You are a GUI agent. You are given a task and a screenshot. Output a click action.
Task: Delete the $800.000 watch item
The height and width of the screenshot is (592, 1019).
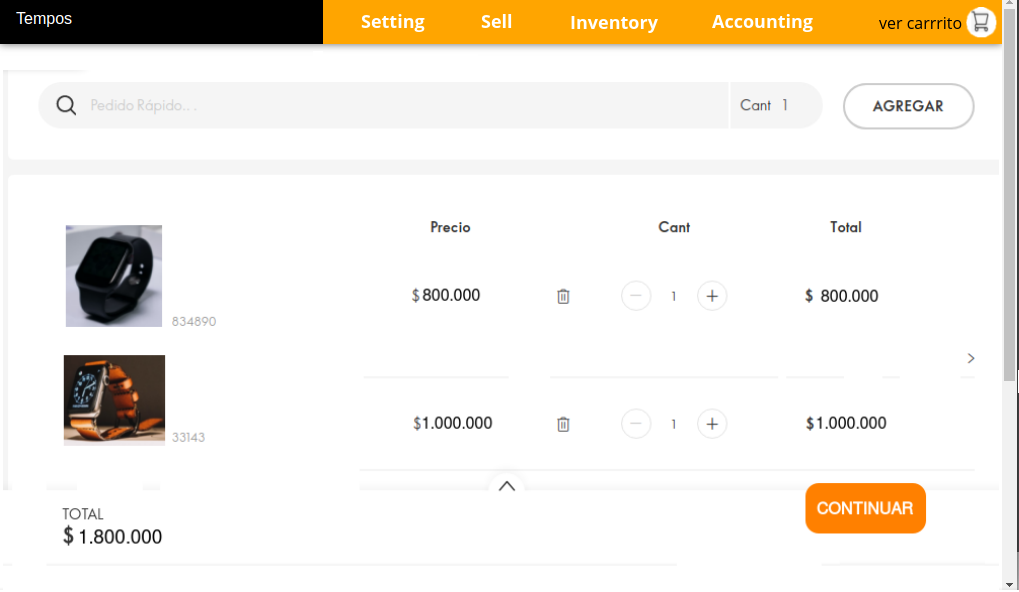pos(563,296)
